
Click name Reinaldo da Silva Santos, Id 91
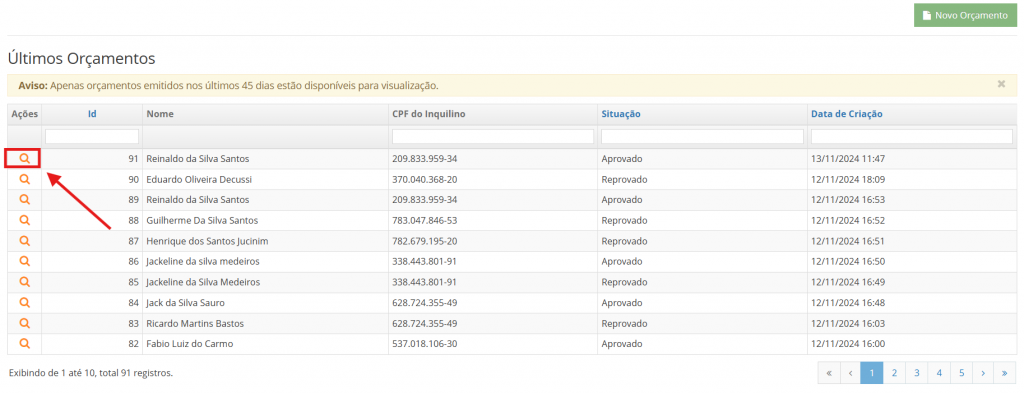pyautogui.click(x=198, y=159)
